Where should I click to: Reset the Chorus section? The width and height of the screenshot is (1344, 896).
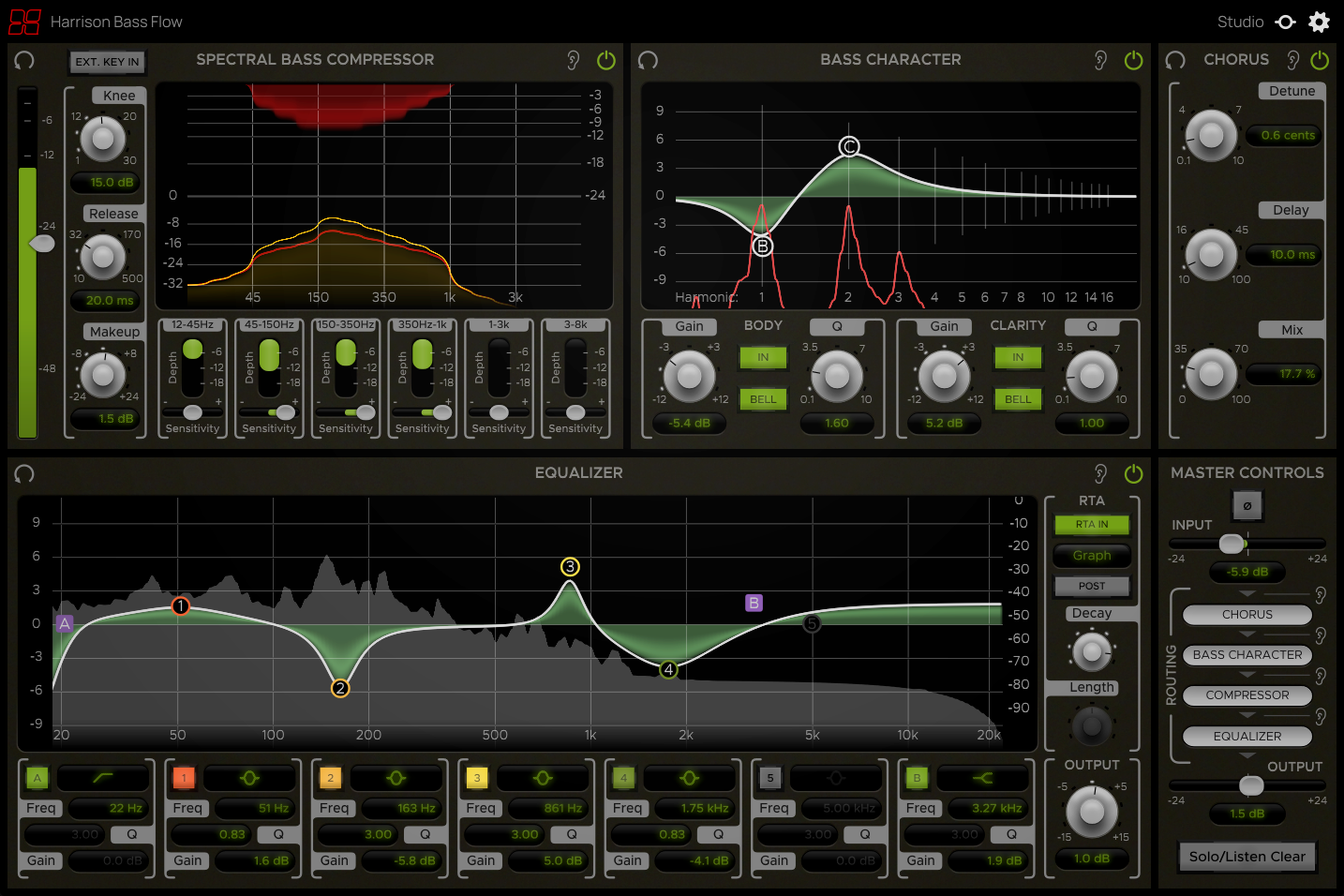pyautogui.click(x=1175, y=60)
